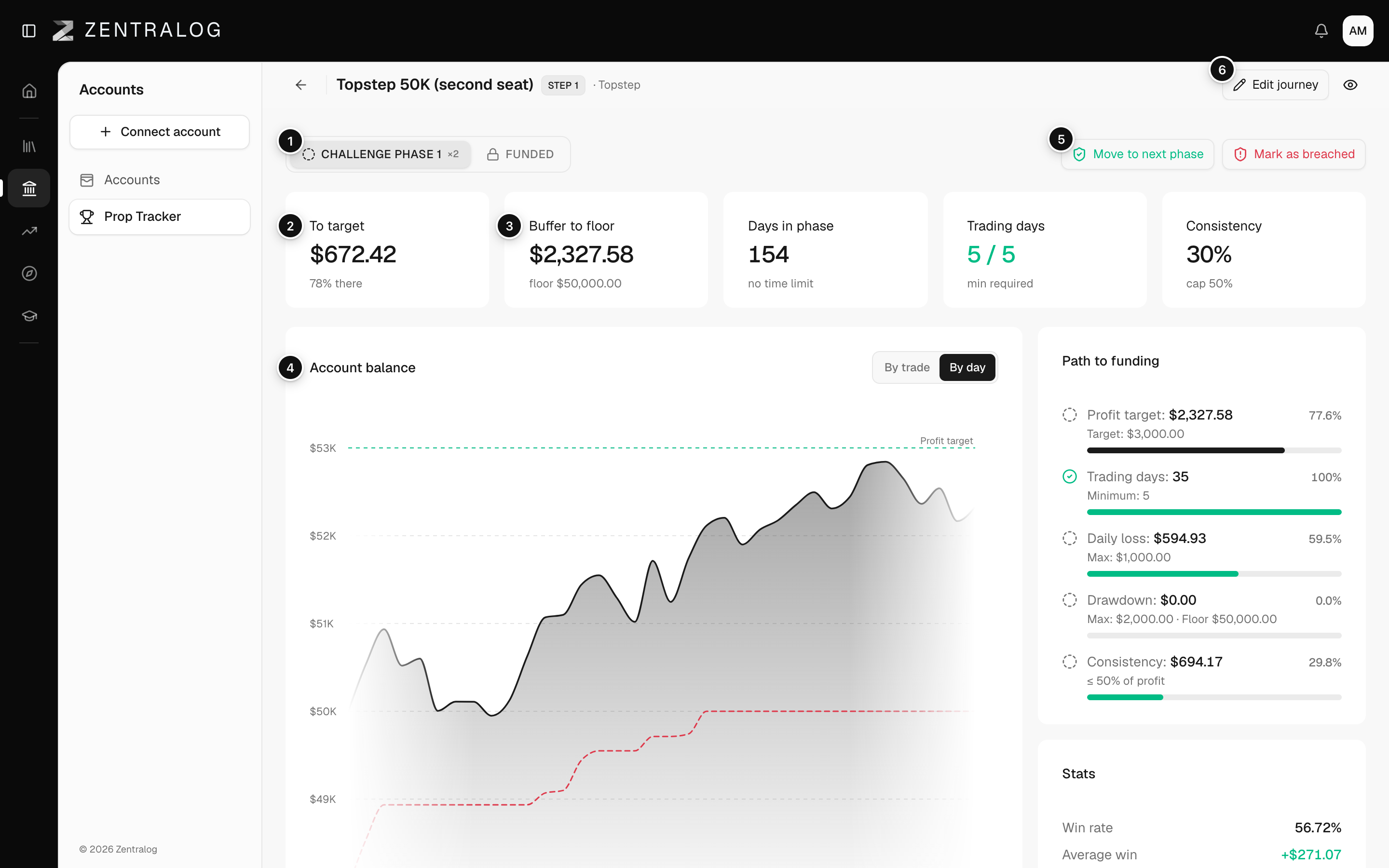1389x868 pixels.
Task: Click the Zentralog logo
Action: pyautogui.click(x=136, y=30)
